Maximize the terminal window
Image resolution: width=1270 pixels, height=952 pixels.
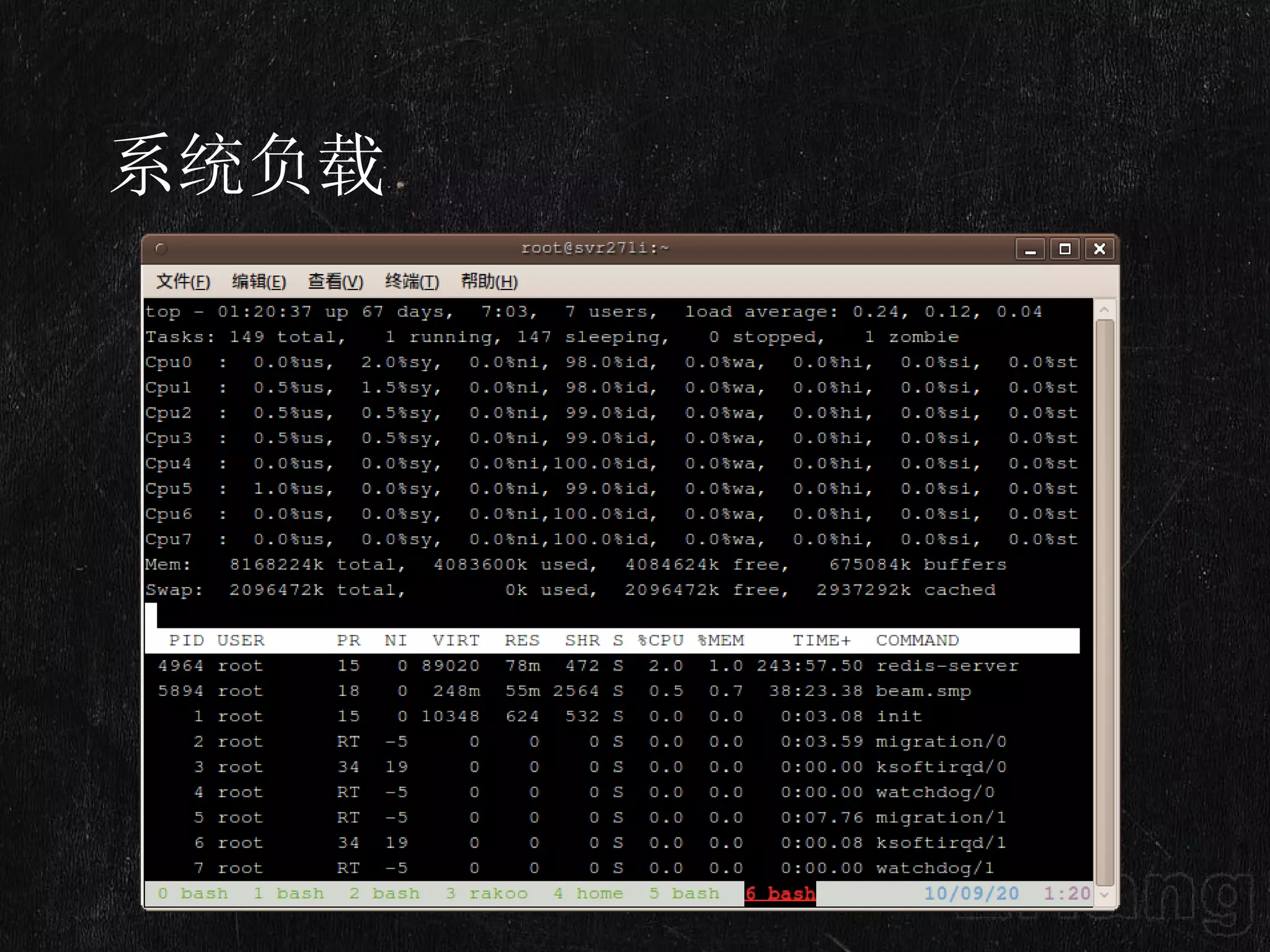click(1065, 249)
